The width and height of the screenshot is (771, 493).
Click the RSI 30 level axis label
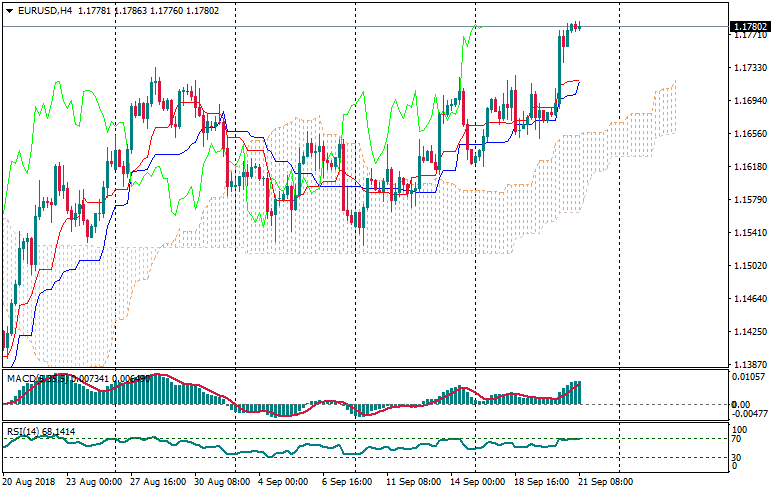point(737,457)
